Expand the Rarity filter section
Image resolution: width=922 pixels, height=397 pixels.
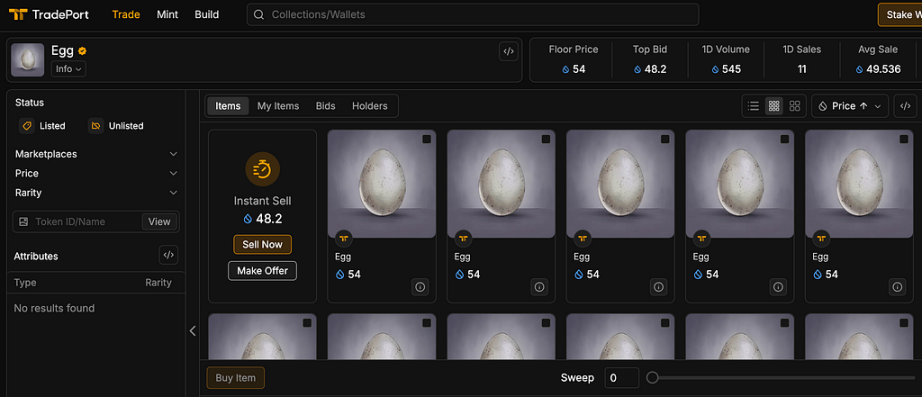coord(96,193)
